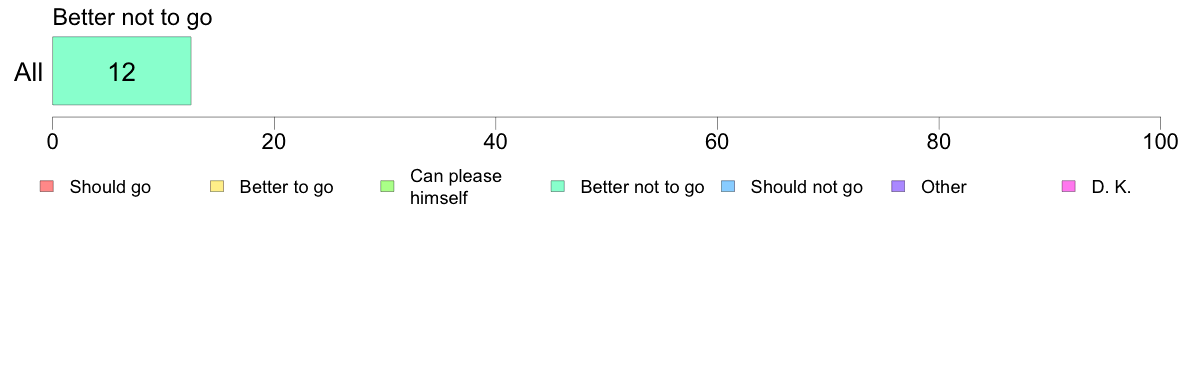Click the Should go legend label
Image resolution: width=1188 pixels, height=368 pixels.
110,187
